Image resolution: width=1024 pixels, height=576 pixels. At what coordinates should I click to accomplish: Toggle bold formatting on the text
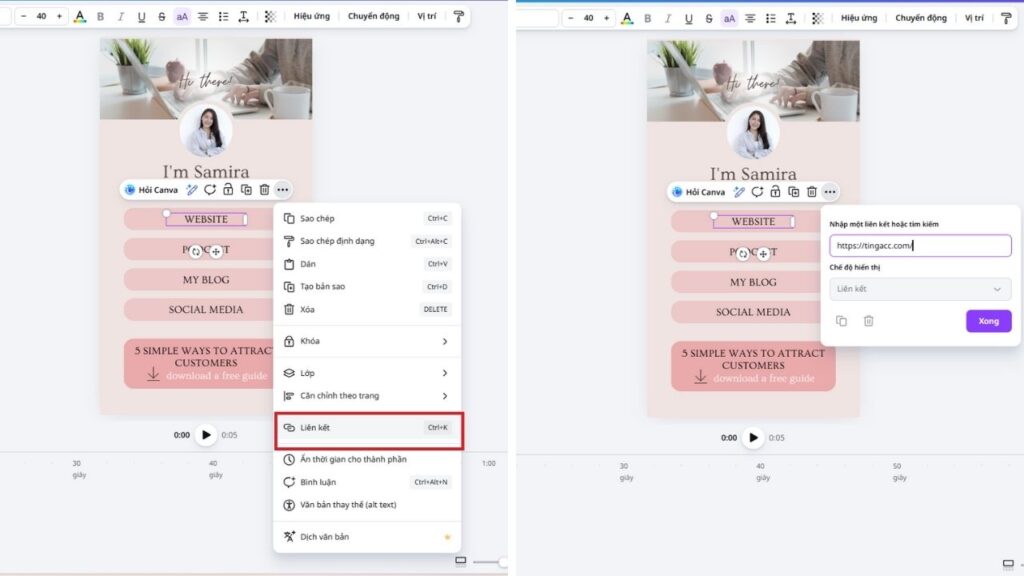100,16
